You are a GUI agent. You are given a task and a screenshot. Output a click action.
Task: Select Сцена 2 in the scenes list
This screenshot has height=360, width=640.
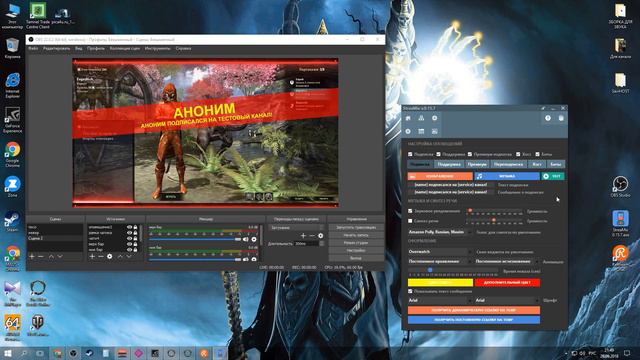point(55,238)
